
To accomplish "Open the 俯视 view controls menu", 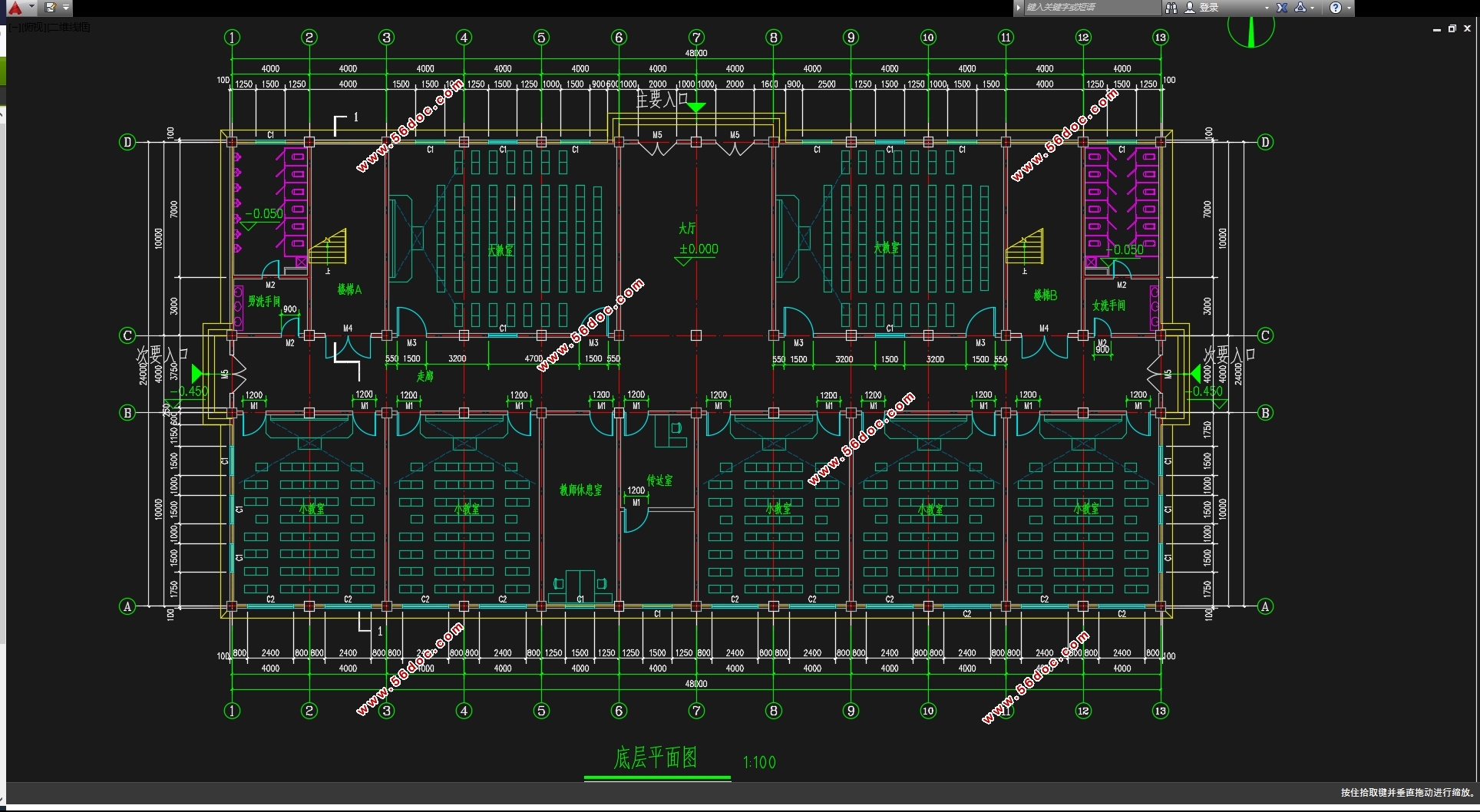I will (34, 28).
